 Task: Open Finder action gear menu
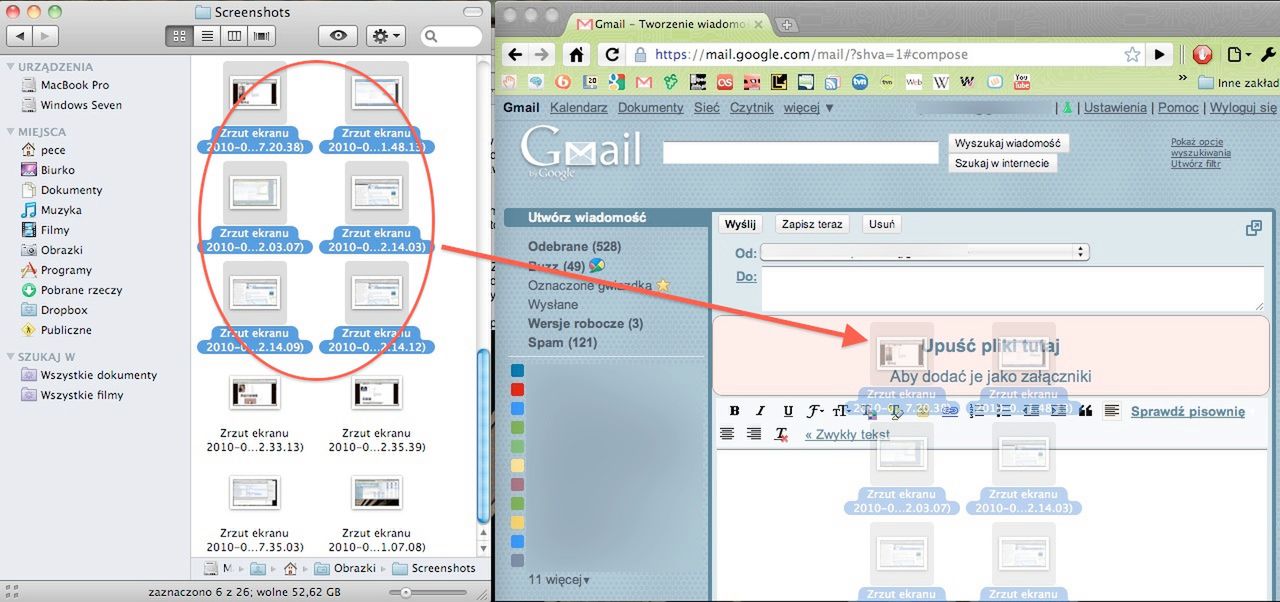pos(385,36)
